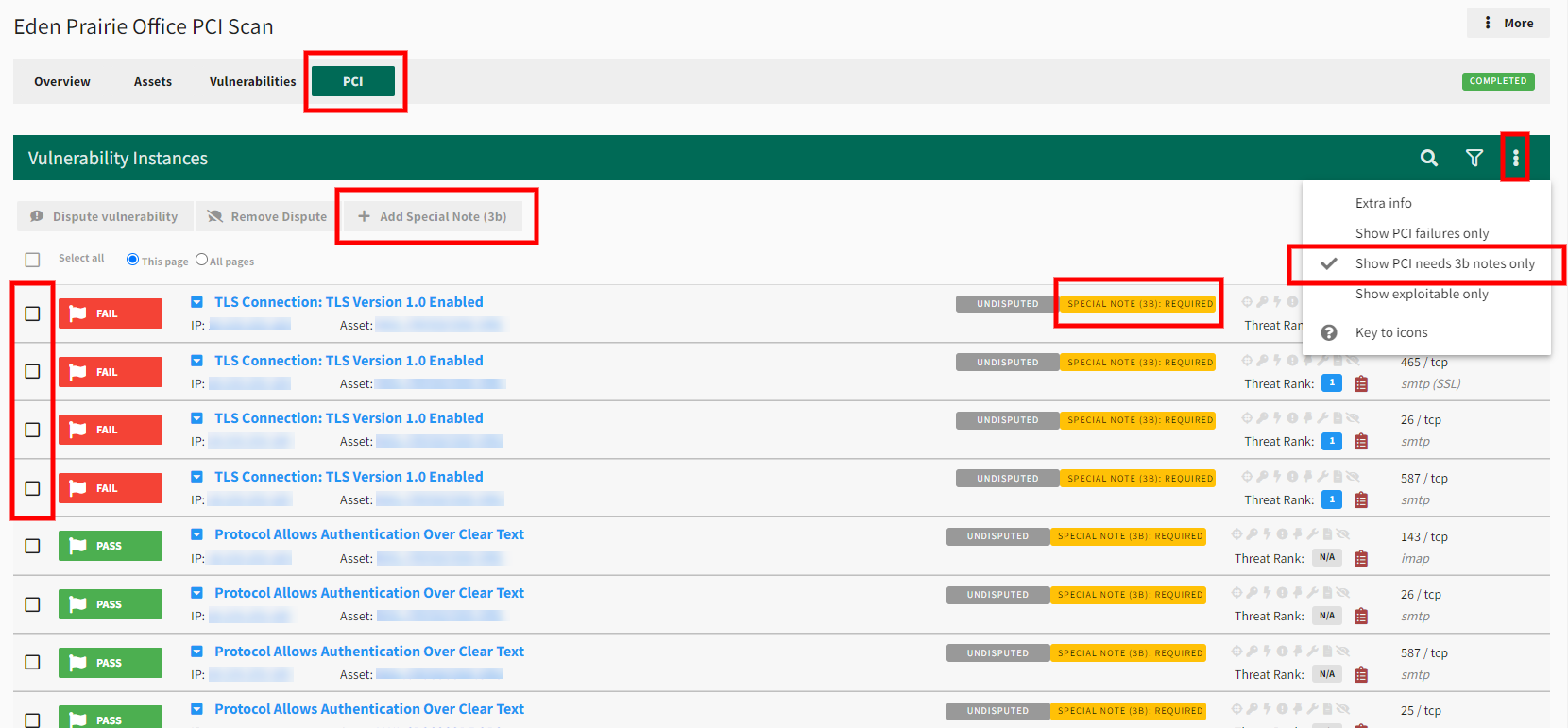Tick the checkbox for first TLS Version 1.0 row
This screenshot has width=1568, height=728.
33,313
